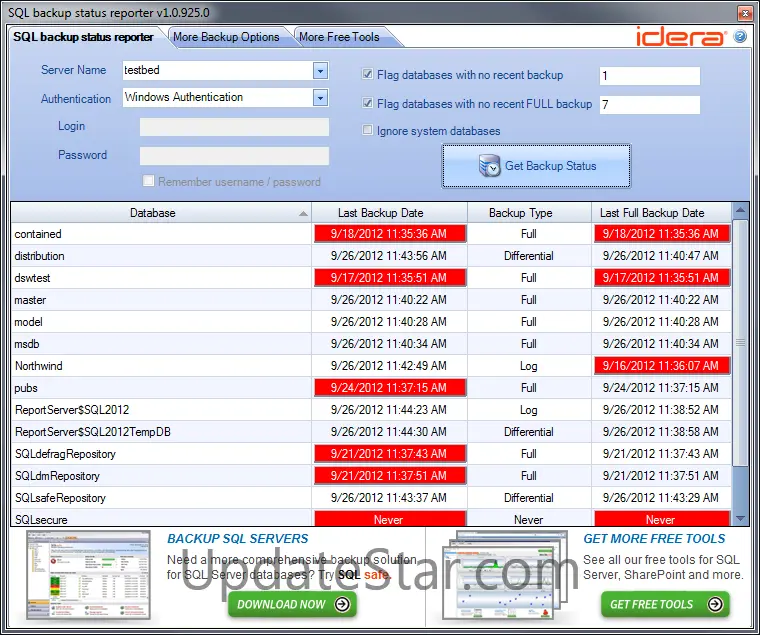Open the More Backup Options tab
Image resolution: width=760 pixels, height=635 pixels.
[226, 37]
